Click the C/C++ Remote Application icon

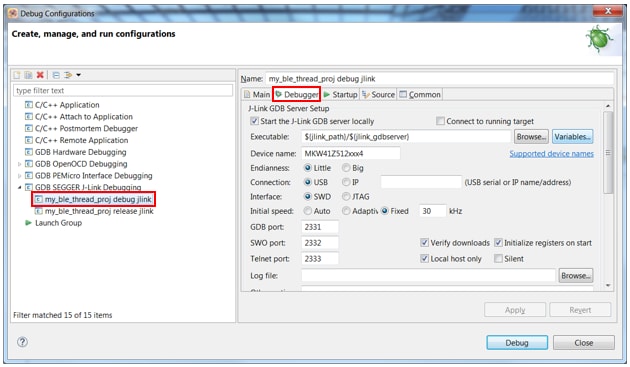point(29,140)
